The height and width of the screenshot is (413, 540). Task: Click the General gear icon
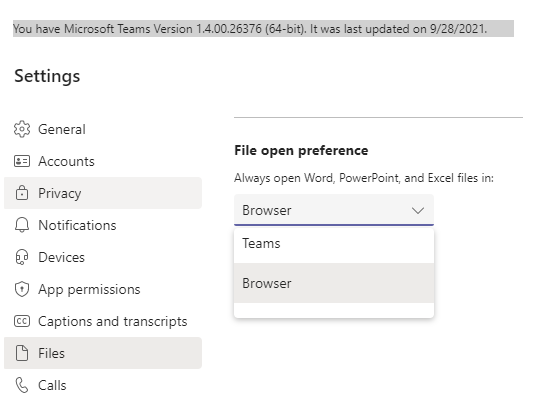[x=22, y=129]
